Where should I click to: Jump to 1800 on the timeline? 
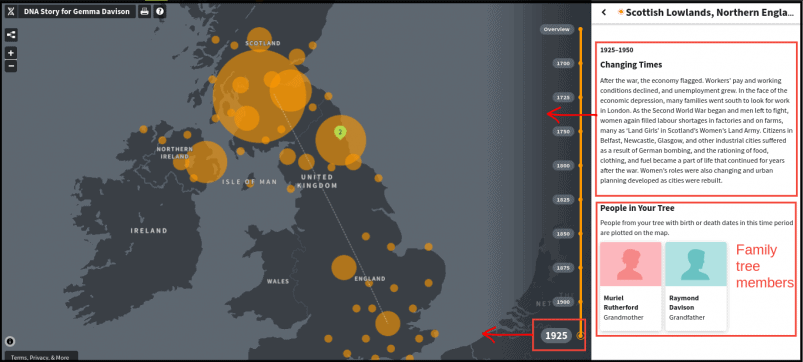tap(563, 165)
